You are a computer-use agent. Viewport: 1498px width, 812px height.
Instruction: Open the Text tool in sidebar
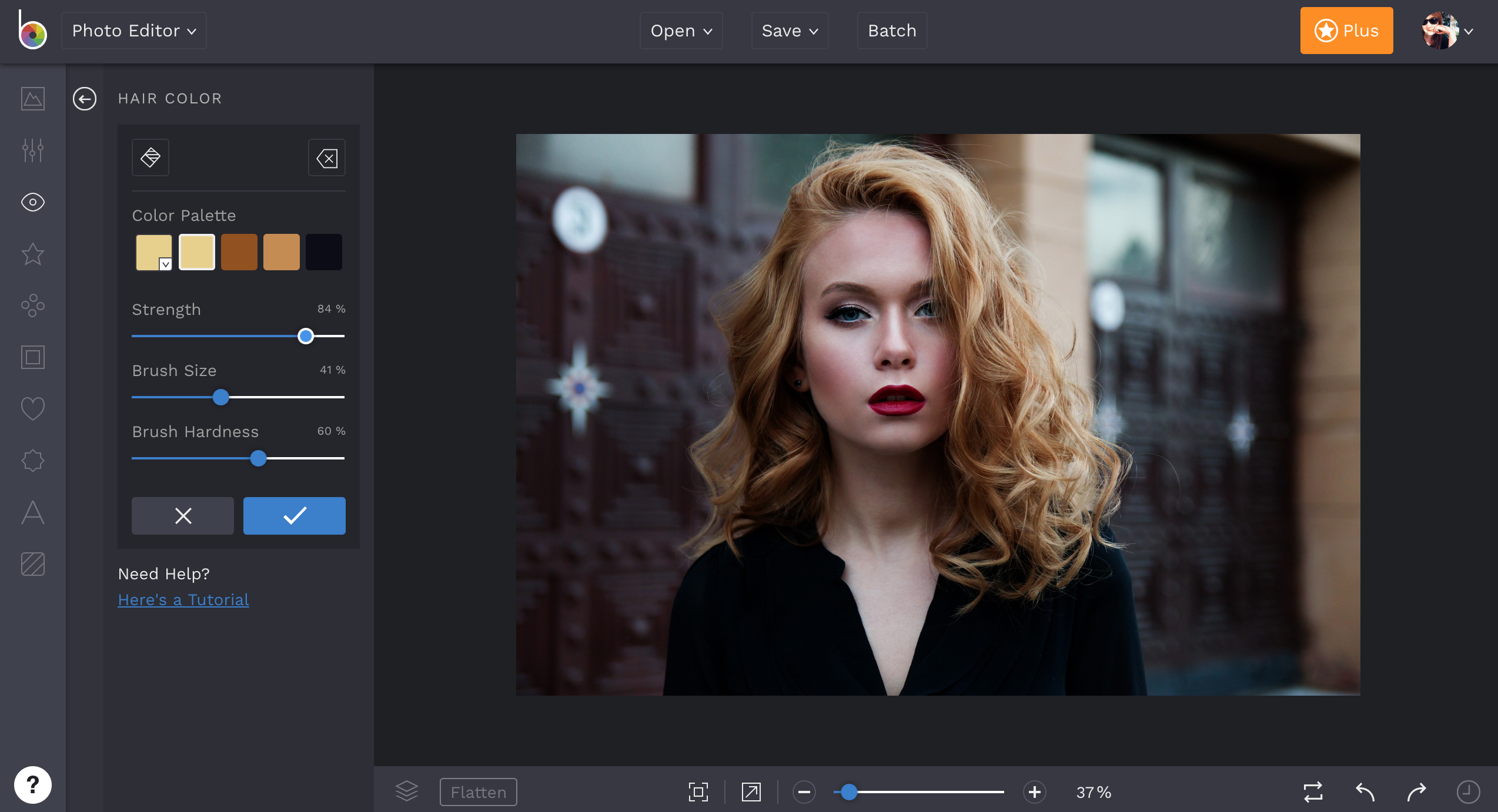33,512
